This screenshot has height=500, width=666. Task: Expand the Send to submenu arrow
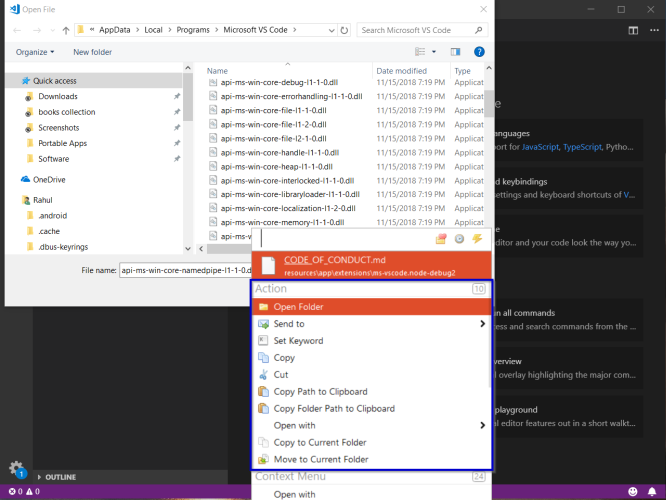tap(482, 324)
